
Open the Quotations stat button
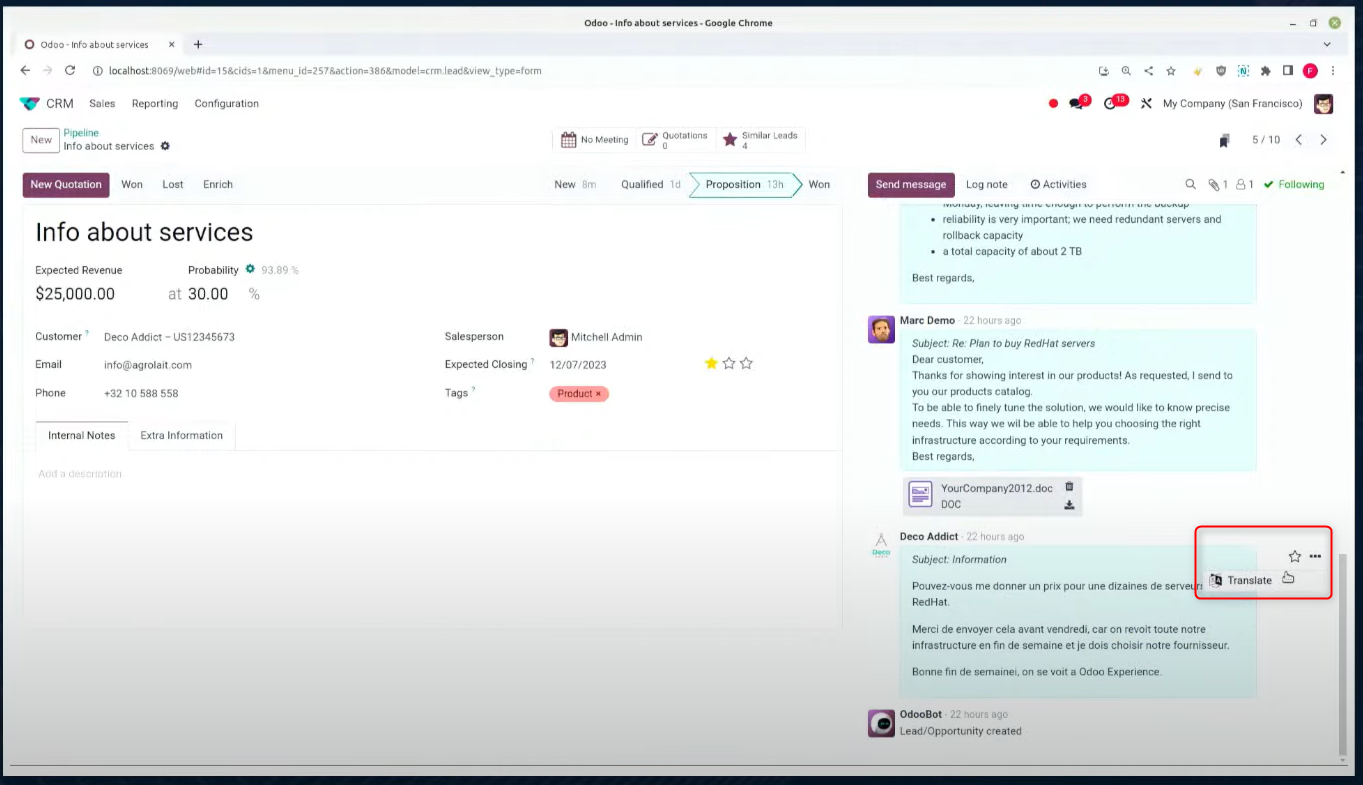(x=675, y=140)
